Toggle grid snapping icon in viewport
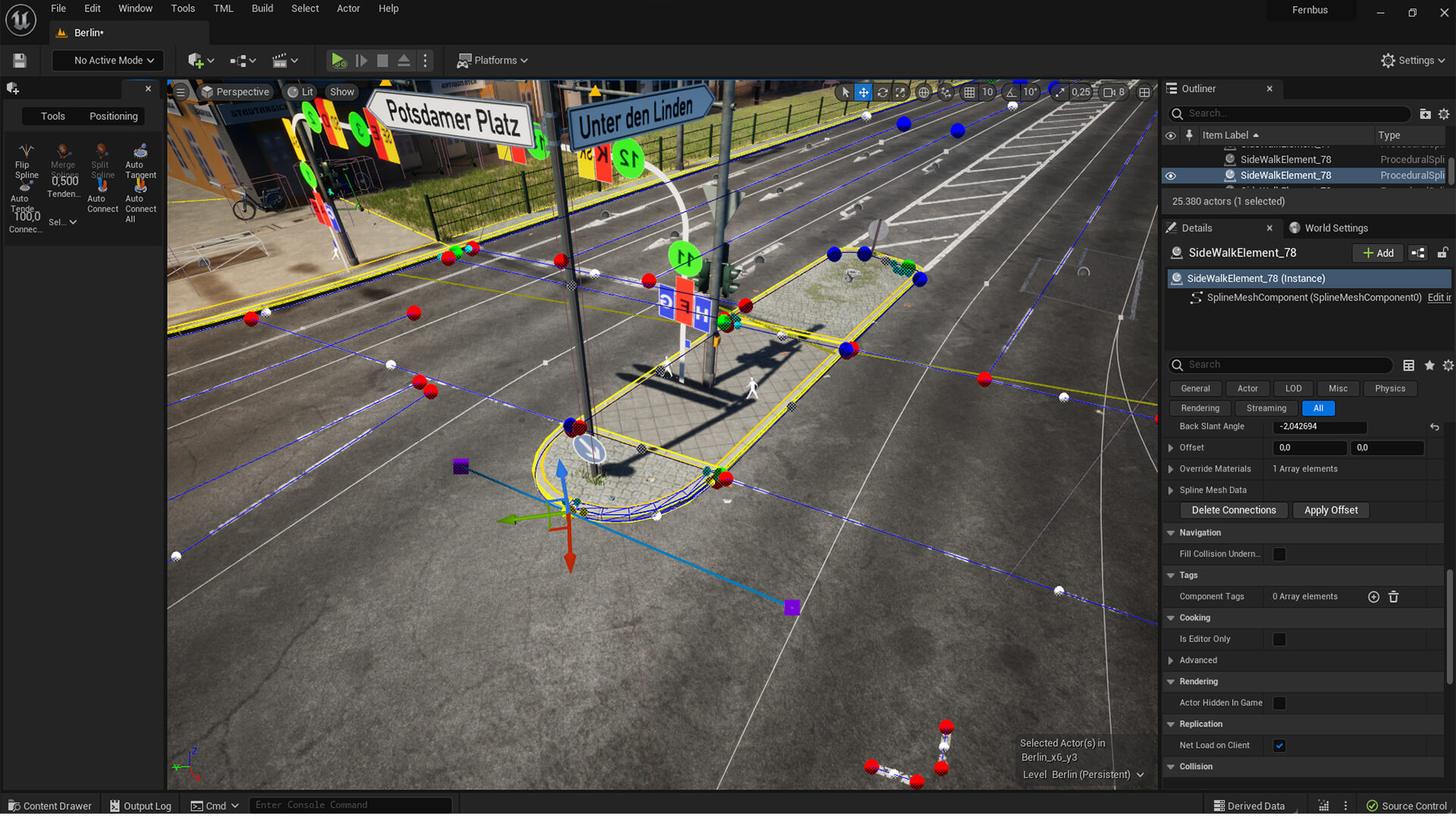Screen dimensions: 1456x819 click(969, 93)
